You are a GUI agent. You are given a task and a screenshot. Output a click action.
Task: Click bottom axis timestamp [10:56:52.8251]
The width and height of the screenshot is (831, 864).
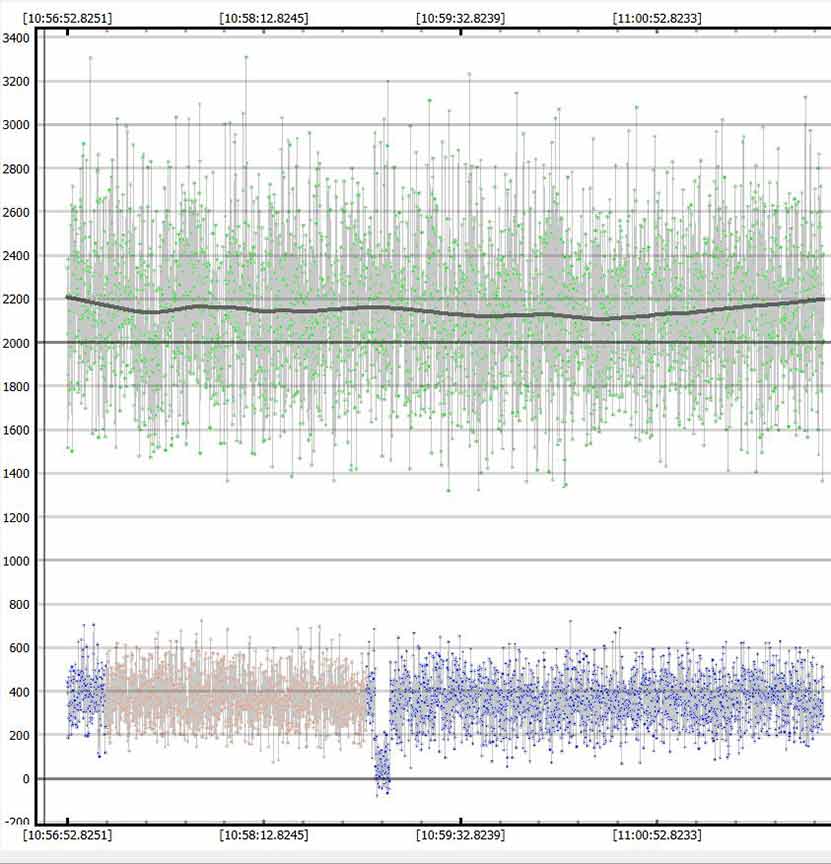67,835
